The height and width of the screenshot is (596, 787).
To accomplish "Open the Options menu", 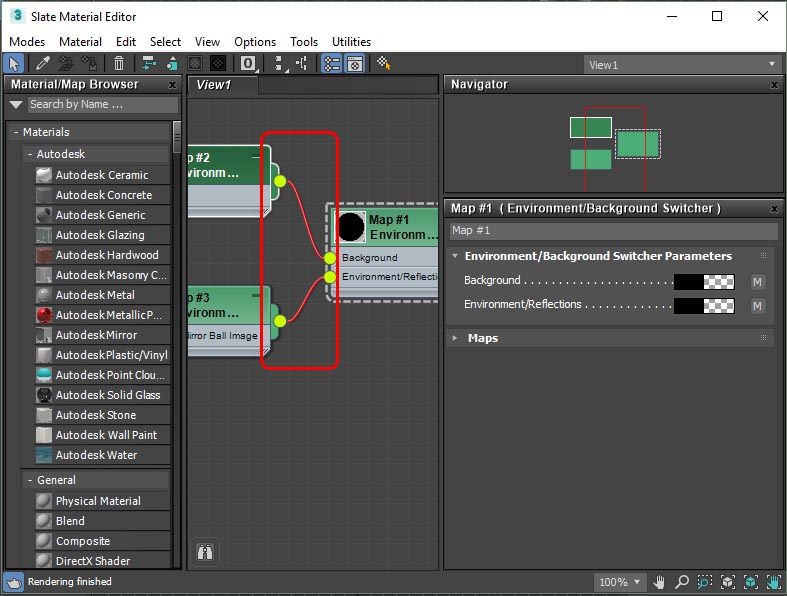I will click(255, 42).
